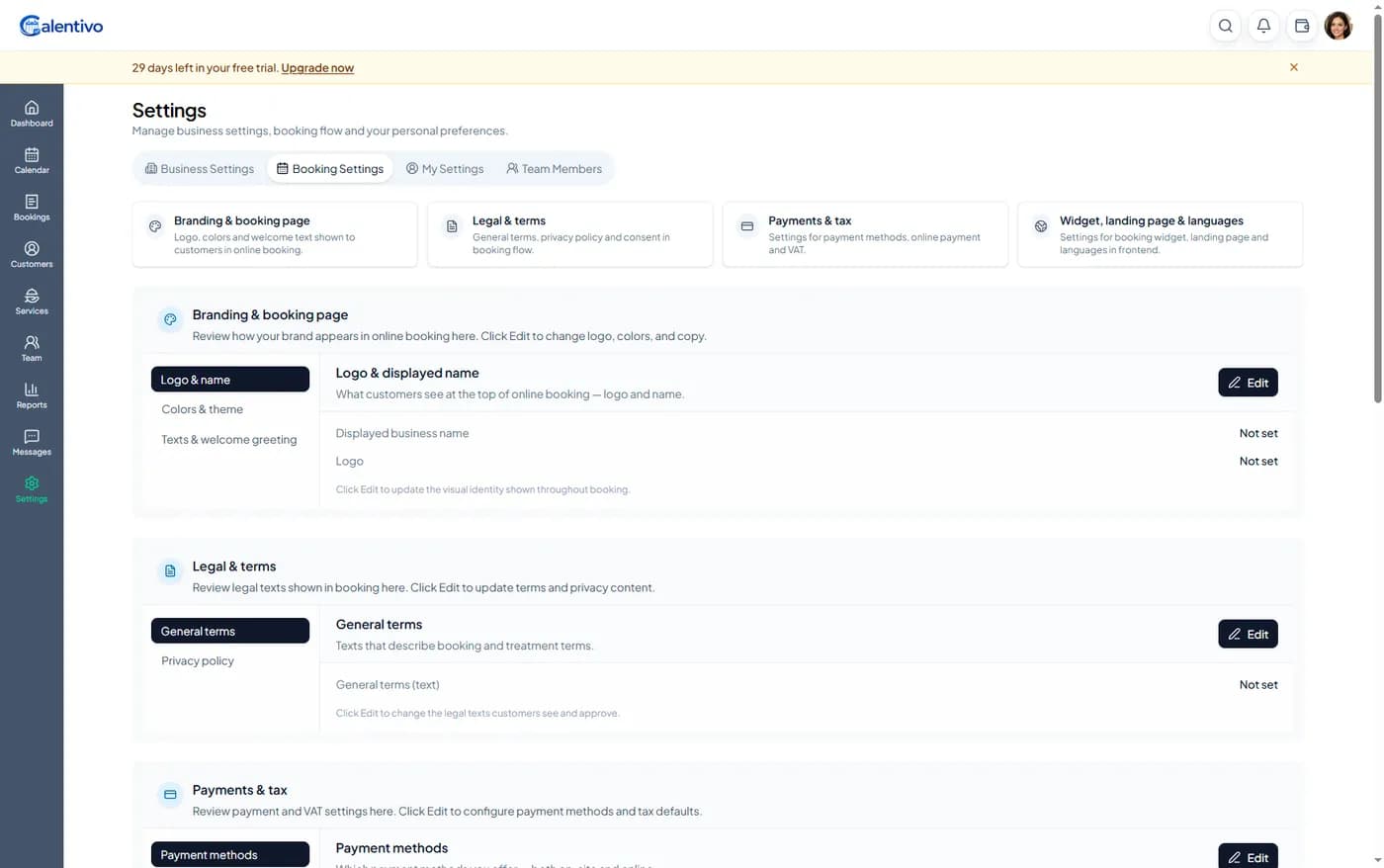The width and height of the screenshot is (1384, 868).
Task: Open the wallet icon in header
Action: pos(1302,26)
